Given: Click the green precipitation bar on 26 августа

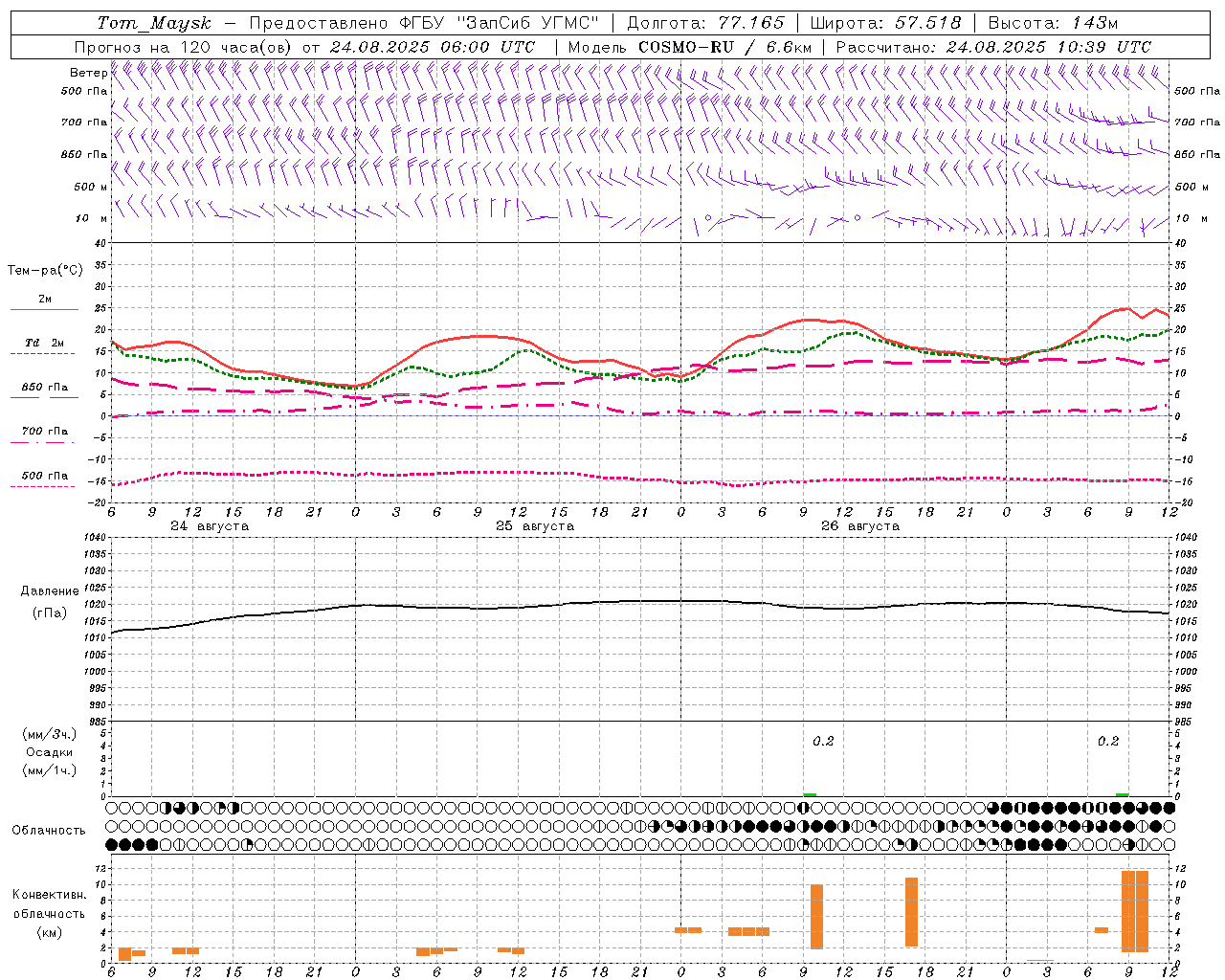Looking at the screenshot, I should [810, 794].
